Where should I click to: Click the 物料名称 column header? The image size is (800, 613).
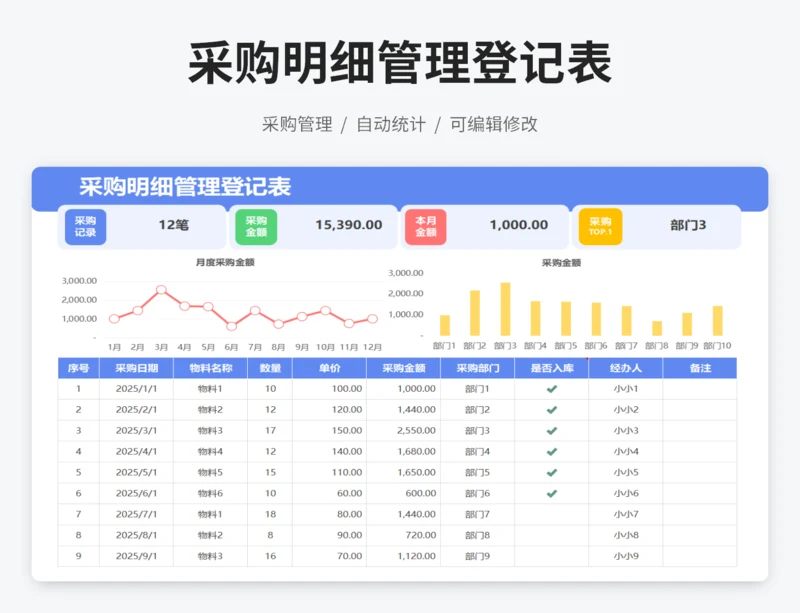pos(211,368)
